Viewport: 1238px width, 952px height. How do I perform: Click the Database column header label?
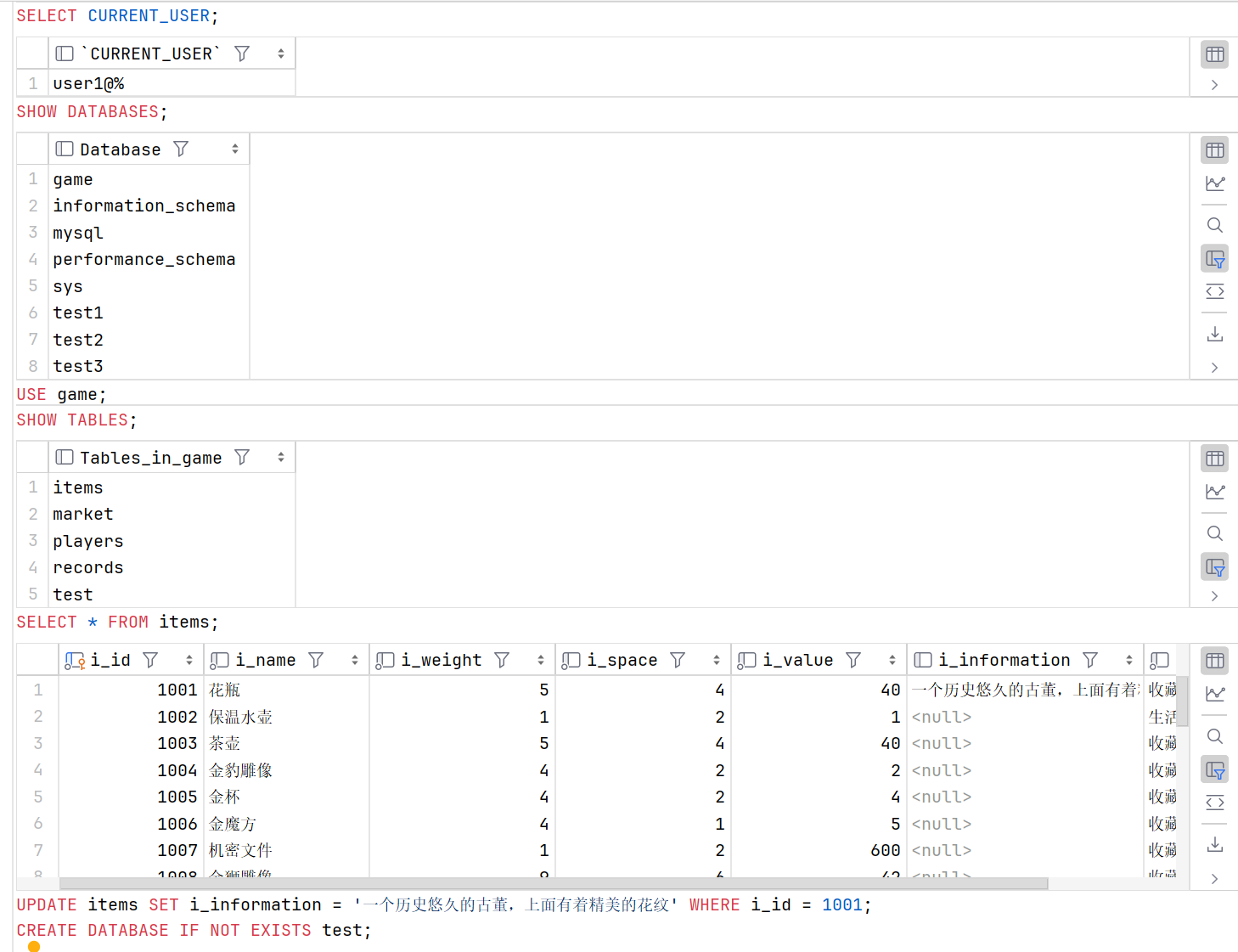click(120, 149)
